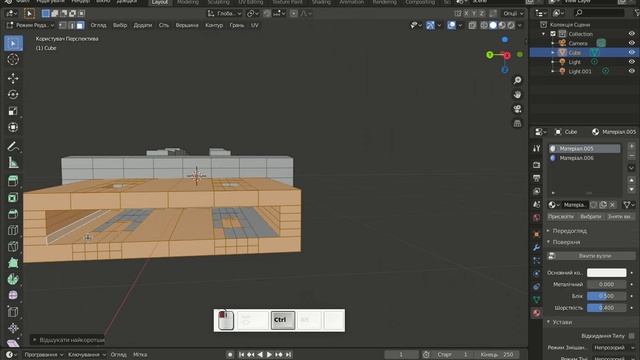Select the Select Box tool in the toolbar

[x=13, y=43]
